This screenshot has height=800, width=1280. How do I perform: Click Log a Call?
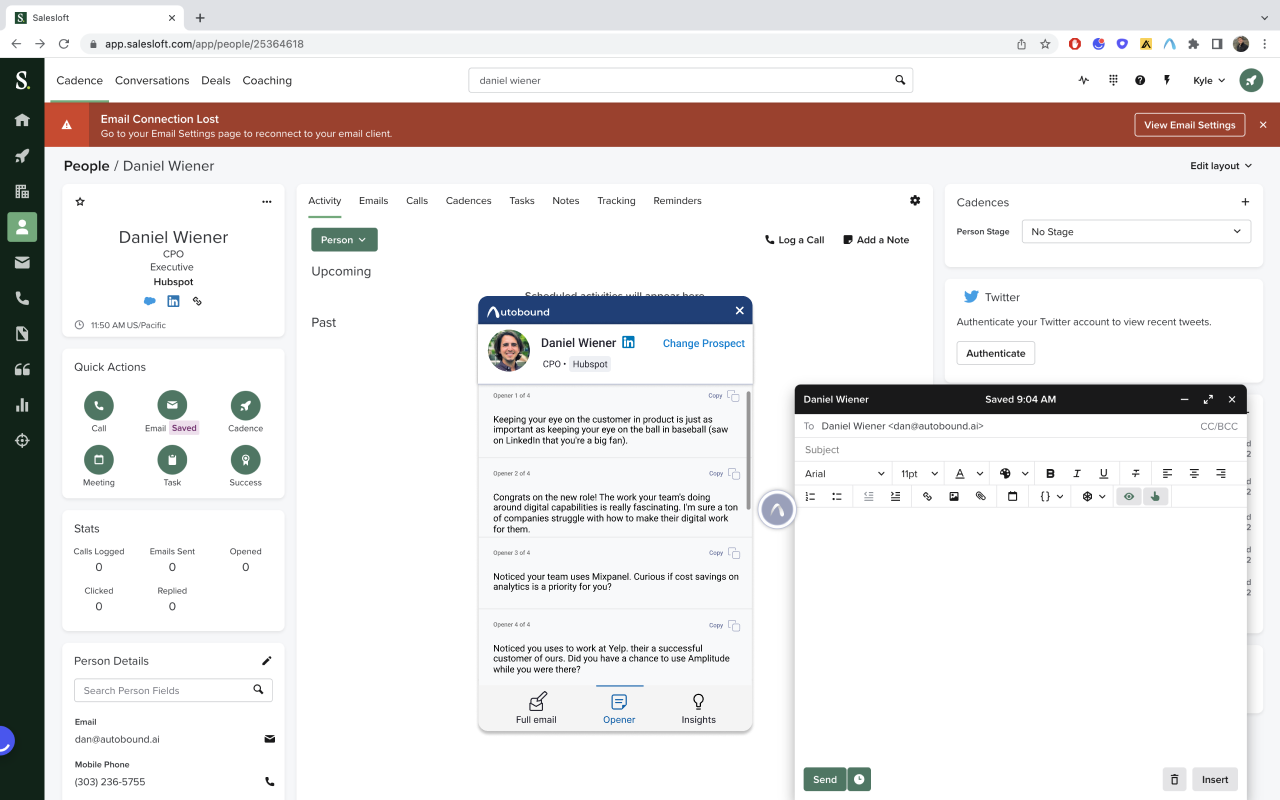click(x=795, y=240)
